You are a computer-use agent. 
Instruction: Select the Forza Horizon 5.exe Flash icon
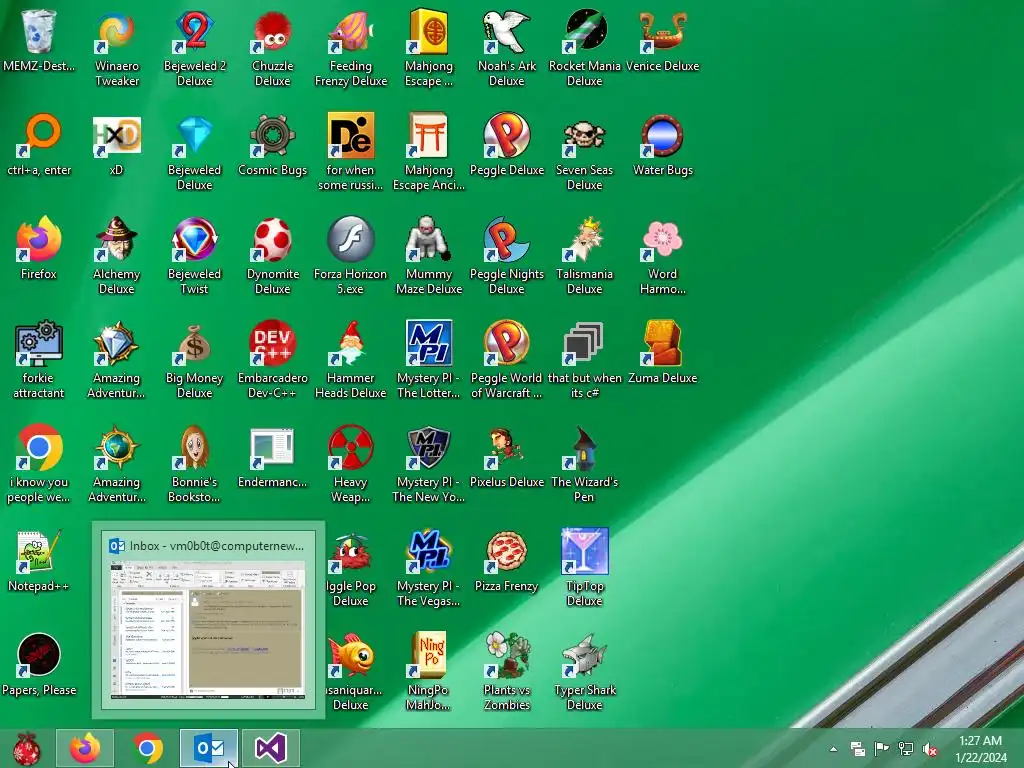pyautogui.click(x=351, y=239)
